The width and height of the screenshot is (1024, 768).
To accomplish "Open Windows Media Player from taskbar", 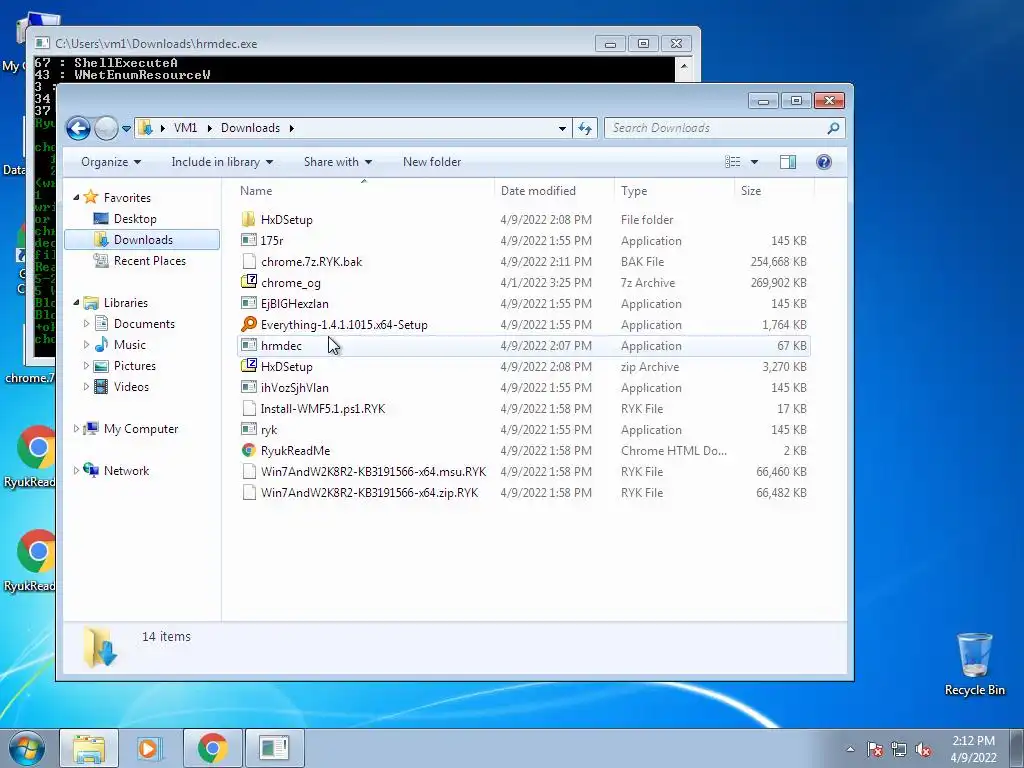I will [149, 748].
